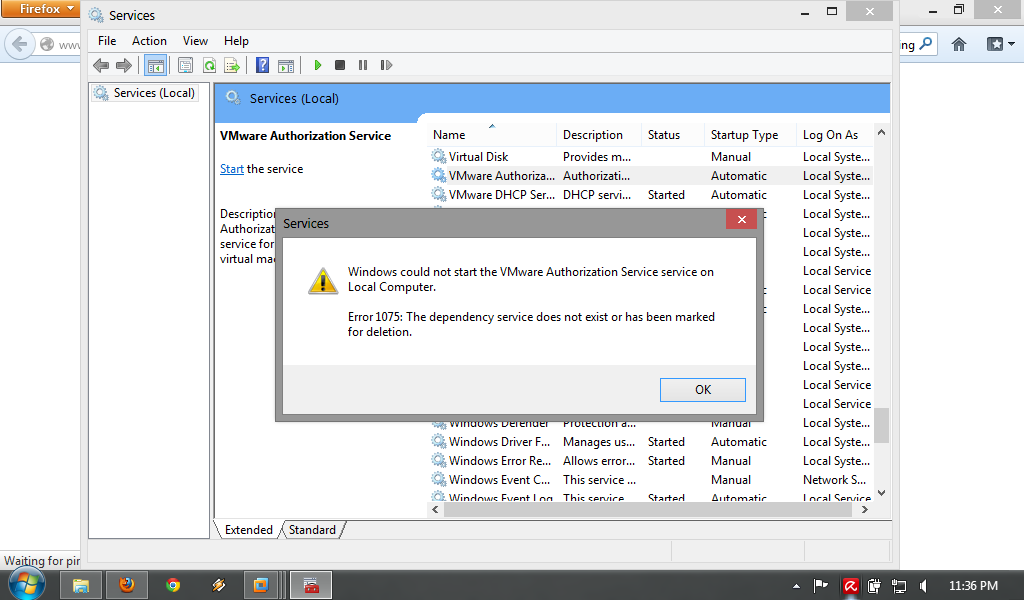Screen dimensions: 1024x600
Task: Click the Help question-mark toolbar icon
Action: [x=263, y=65]
